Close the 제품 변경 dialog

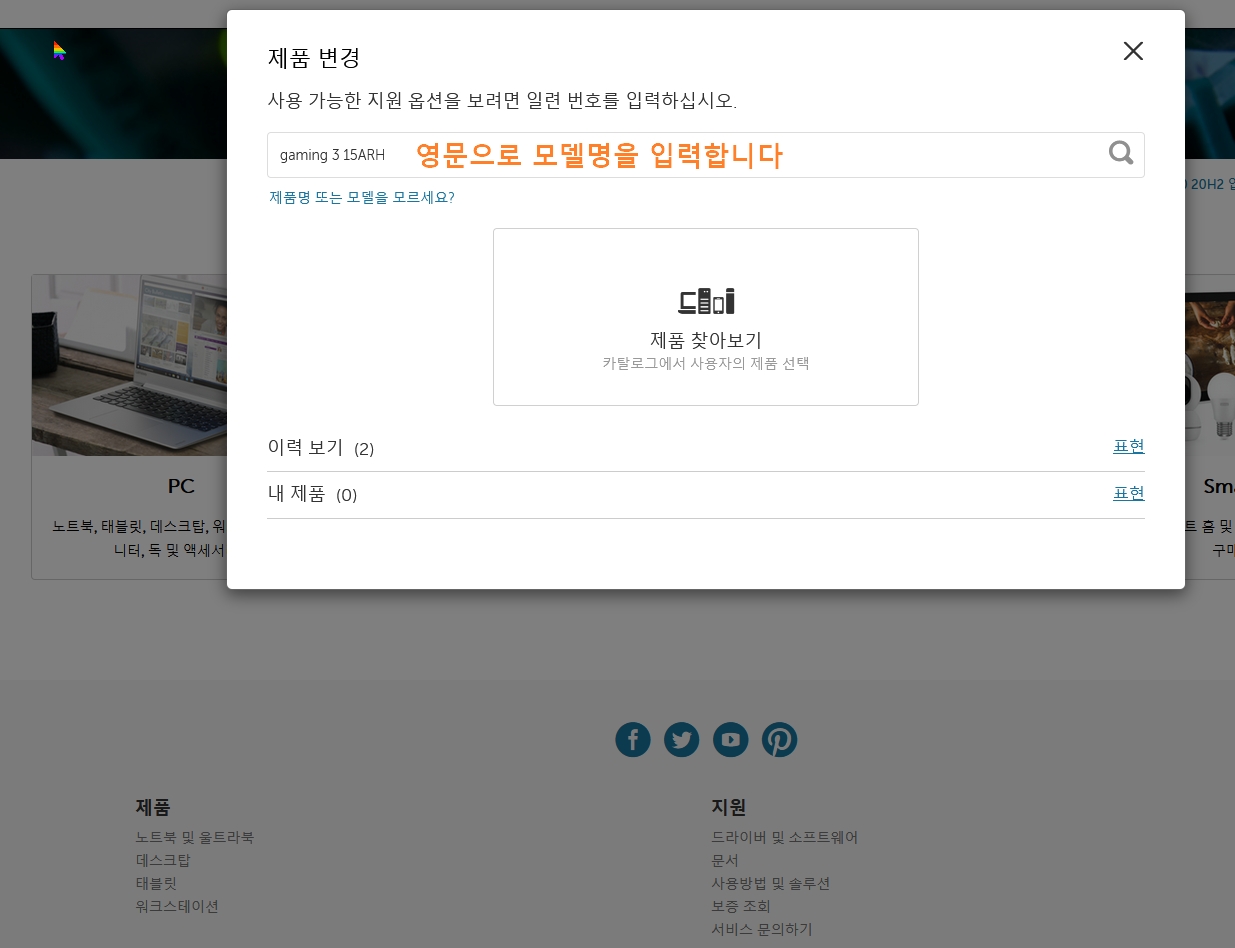click(x=1132, y=51)
